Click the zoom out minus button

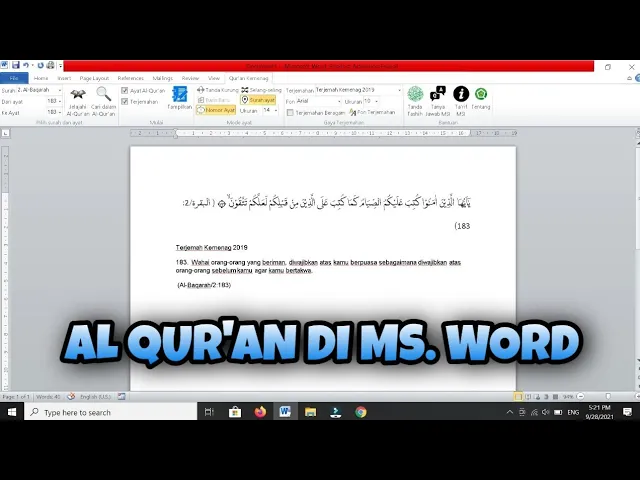coord(580,397)
